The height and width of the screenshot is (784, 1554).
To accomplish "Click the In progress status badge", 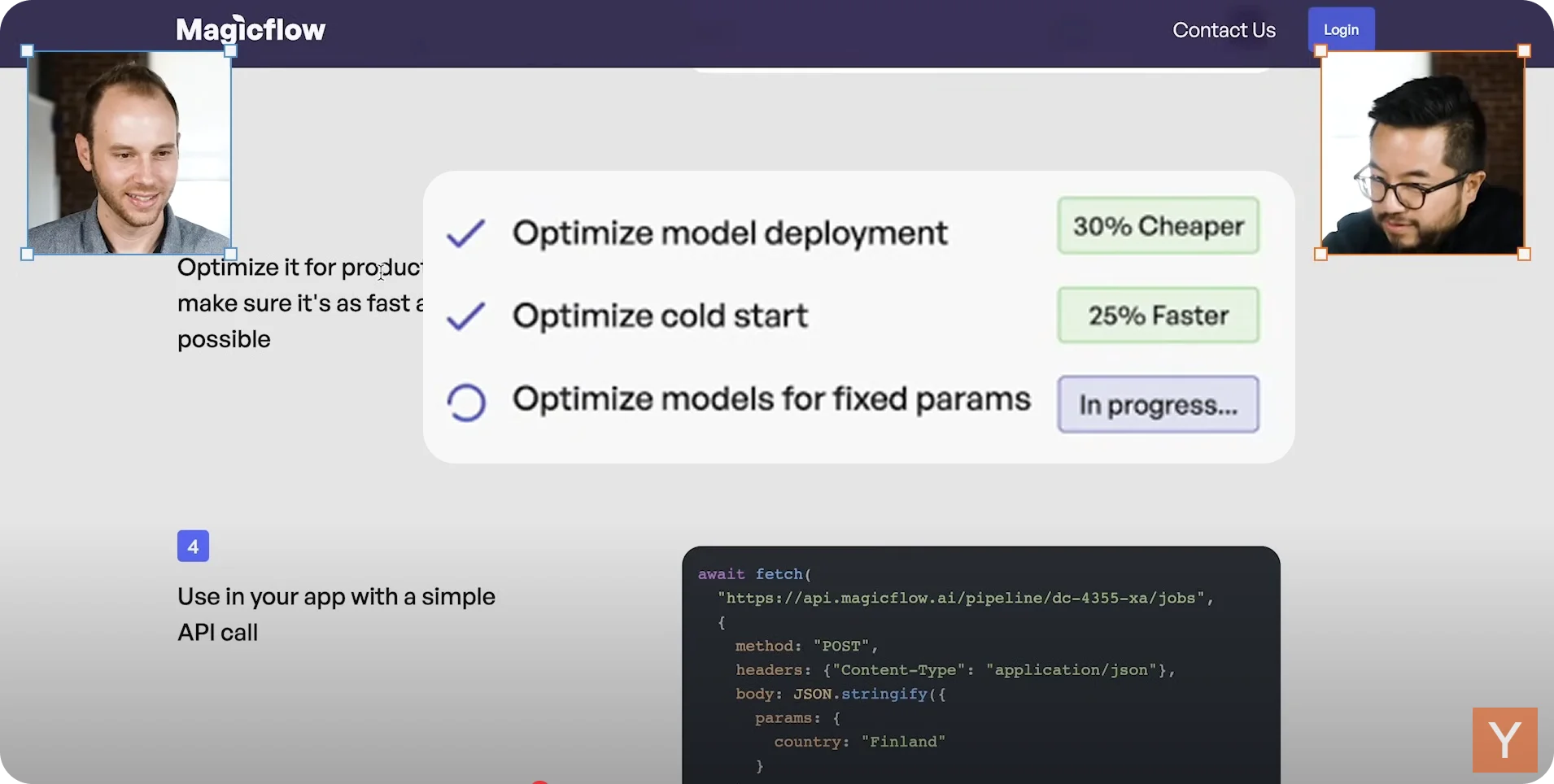I will click(1158, 403).
